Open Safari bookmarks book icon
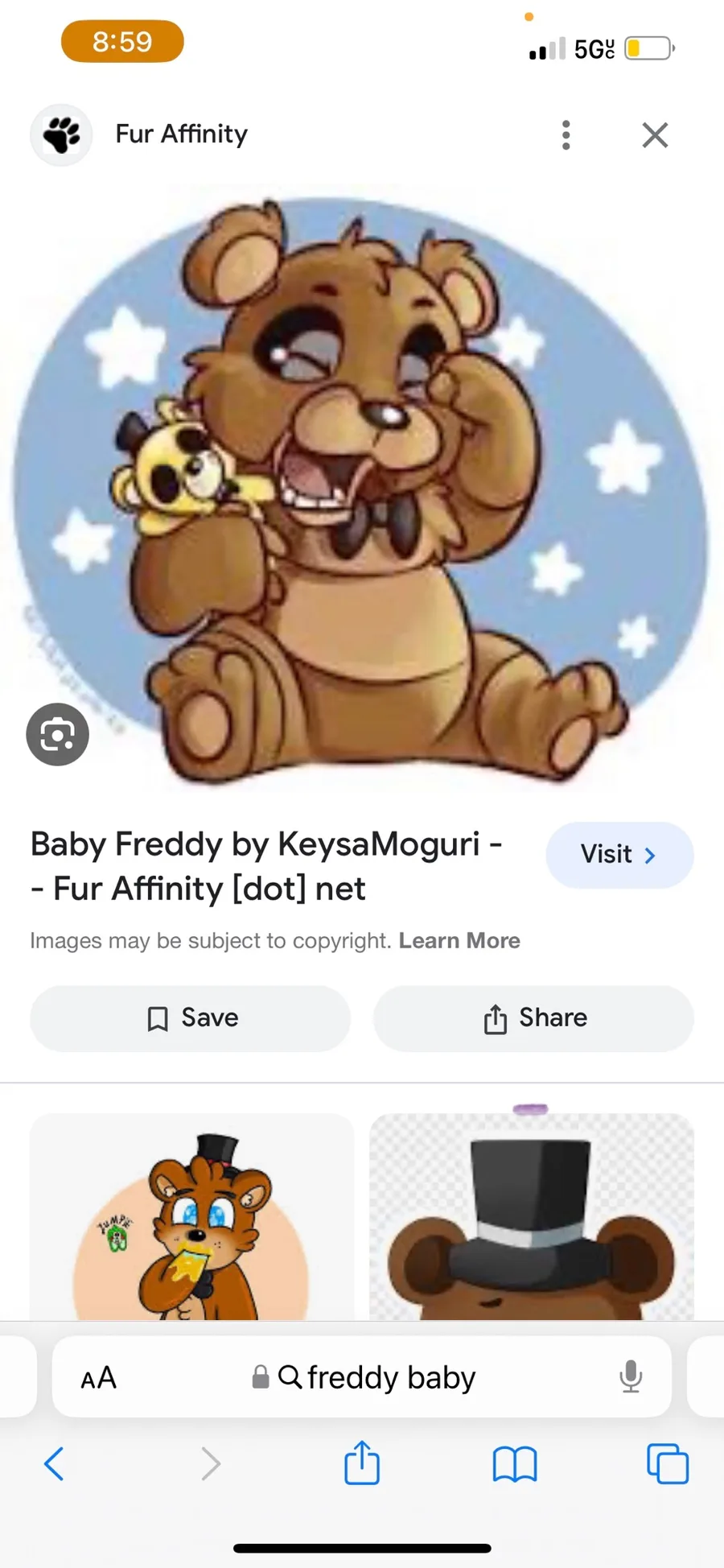Image resolution: width=724 pixels, height=1568 pixels. pyautogui.click(x=514, y=1463)
